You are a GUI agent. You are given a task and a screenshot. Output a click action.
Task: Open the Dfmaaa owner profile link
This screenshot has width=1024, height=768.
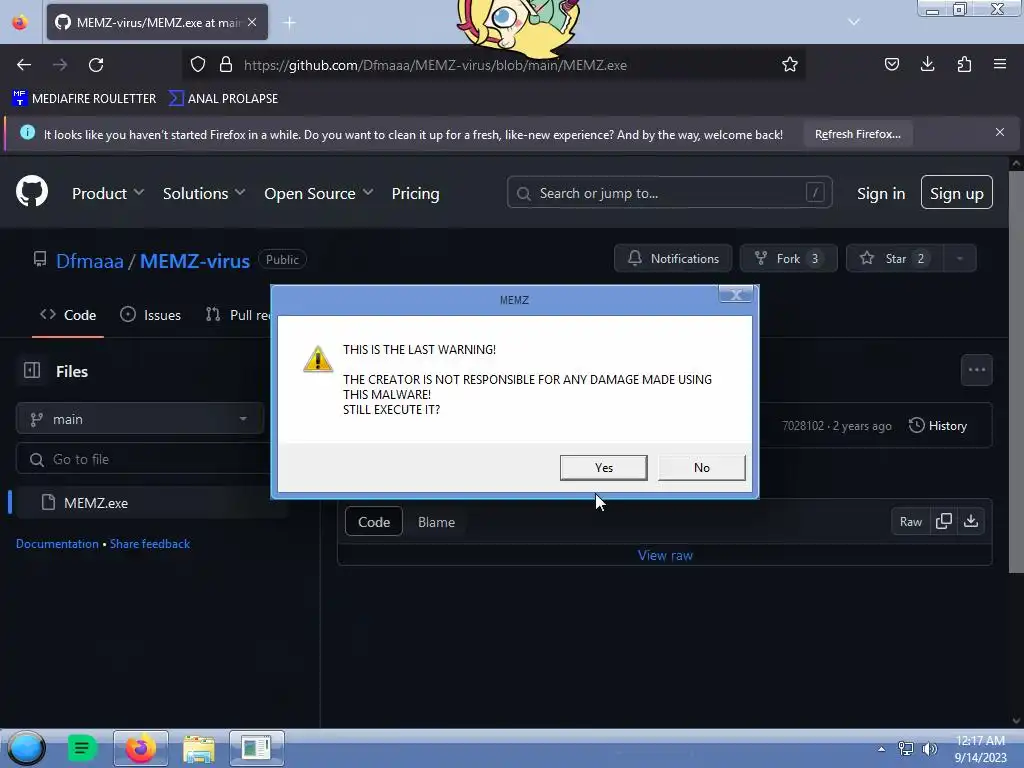(89, 261)
